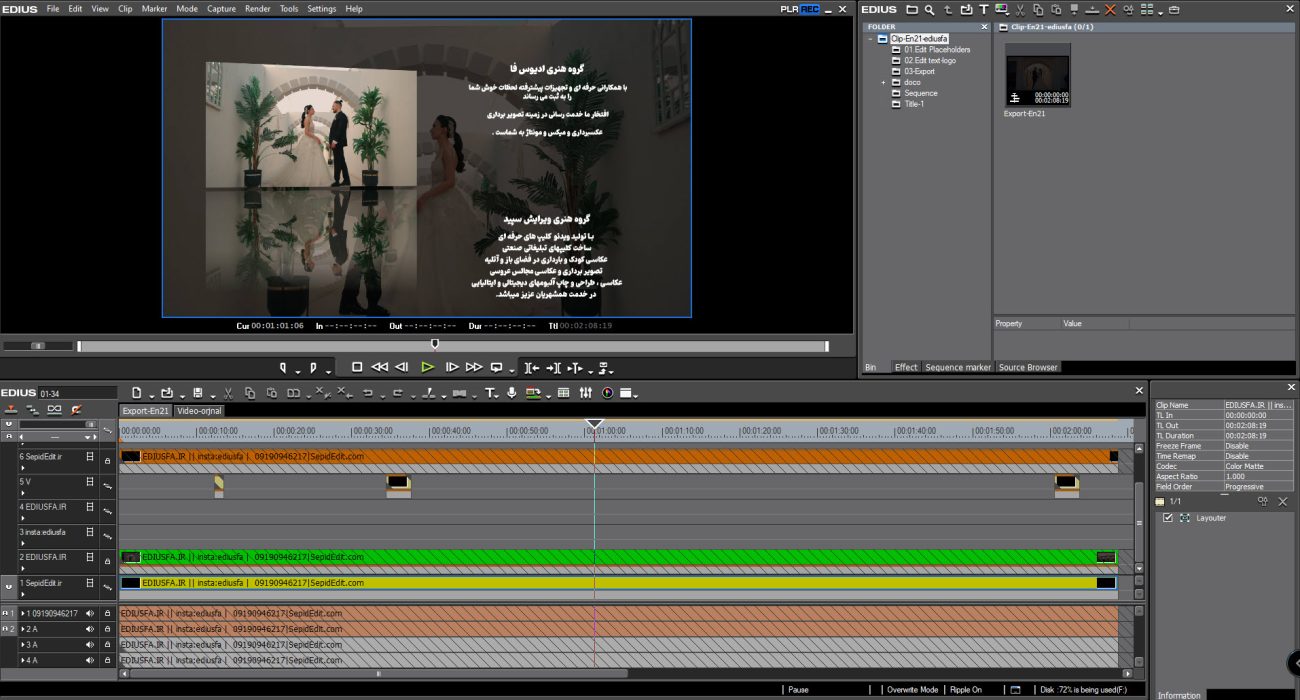Jump to next edit point

tap(554, 367)
